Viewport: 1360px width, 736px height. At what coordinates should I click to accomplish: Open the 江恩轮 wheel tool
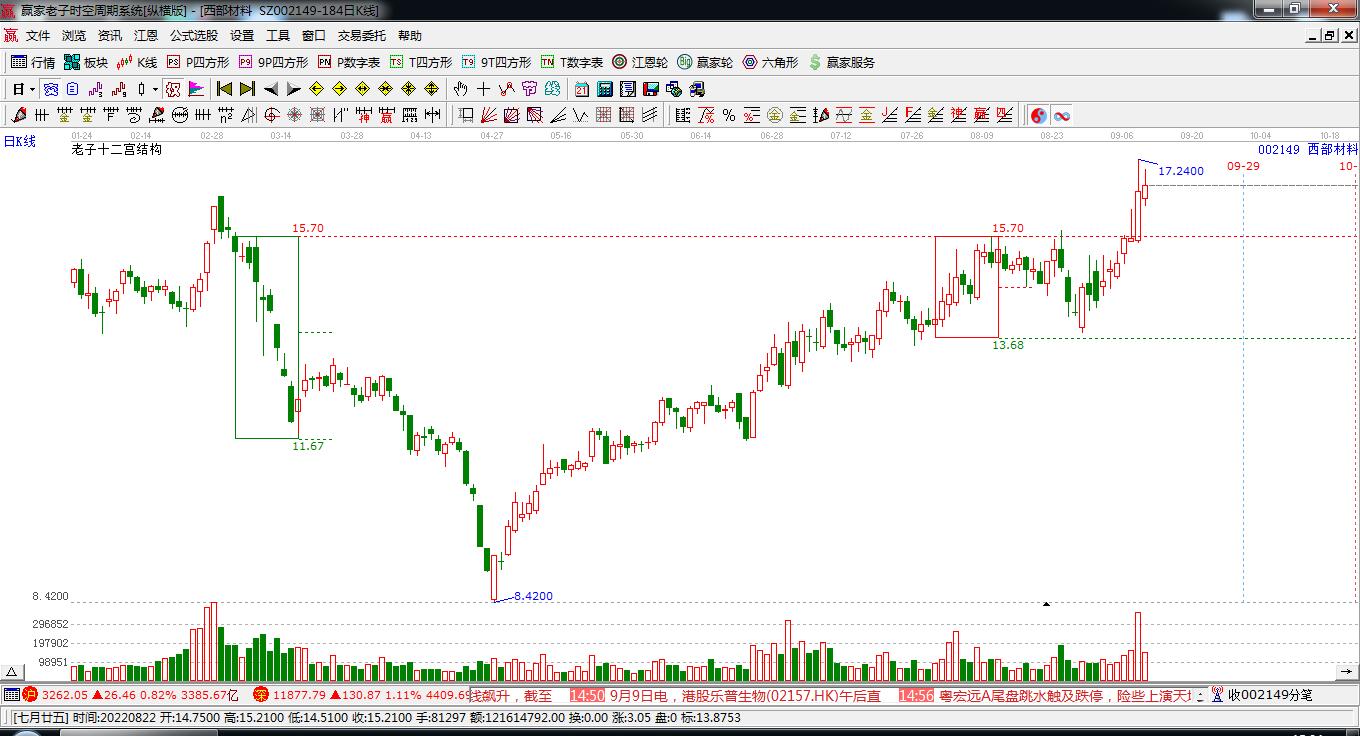click(640, 62)
